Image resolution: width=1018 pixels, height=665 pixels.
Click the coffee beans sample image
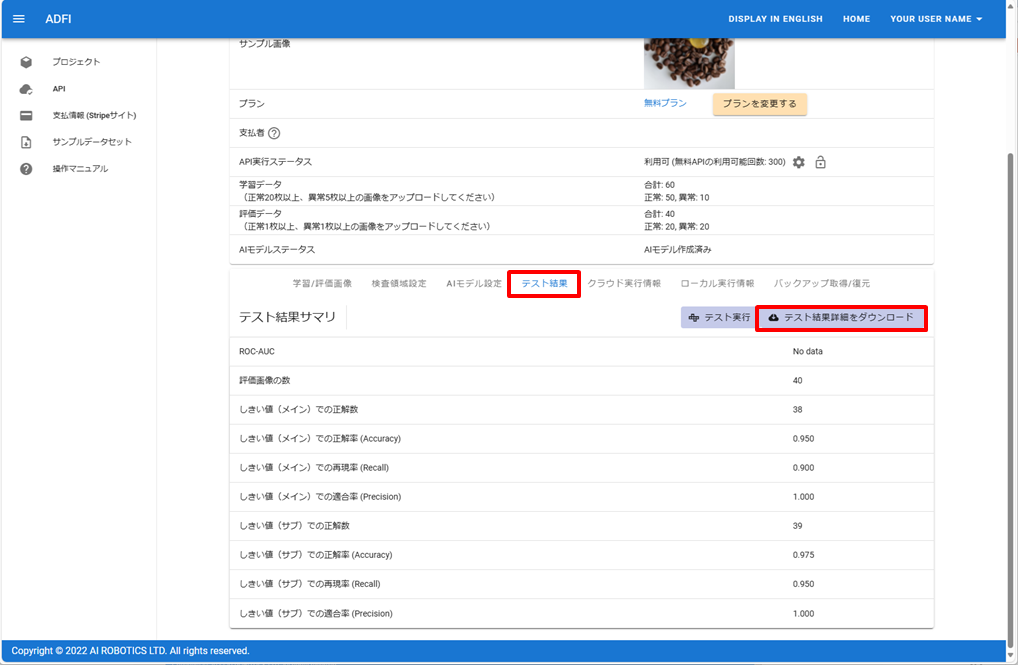[689, 64]
